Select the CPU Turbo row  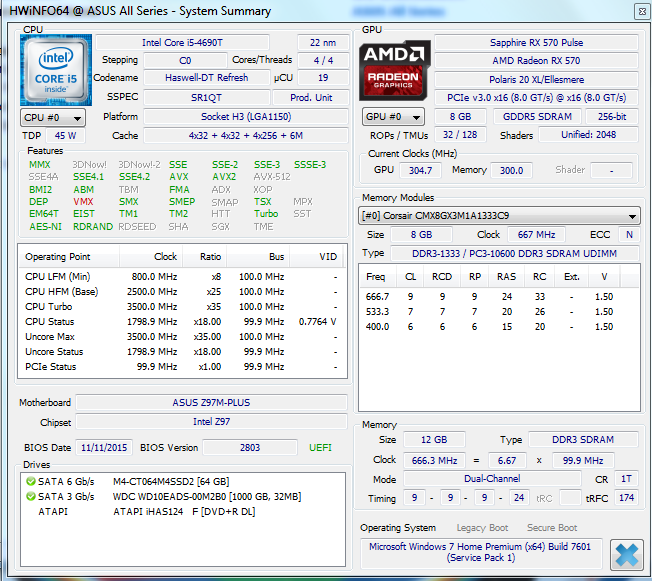(182, 307)
